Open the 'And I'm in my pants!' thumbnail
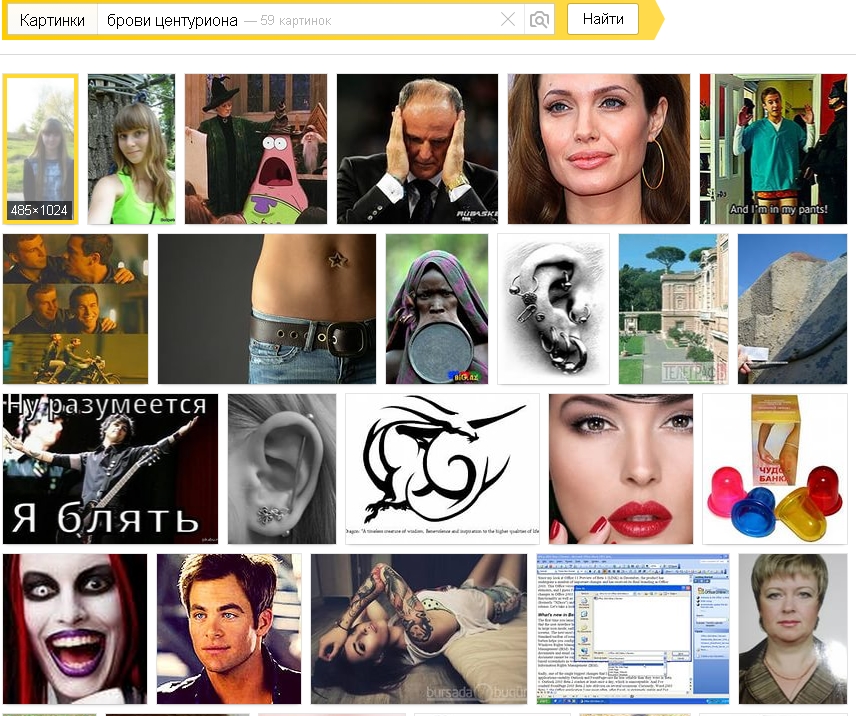Image resolution: width=856 pixels, height=716 pixels. point(774,149)
